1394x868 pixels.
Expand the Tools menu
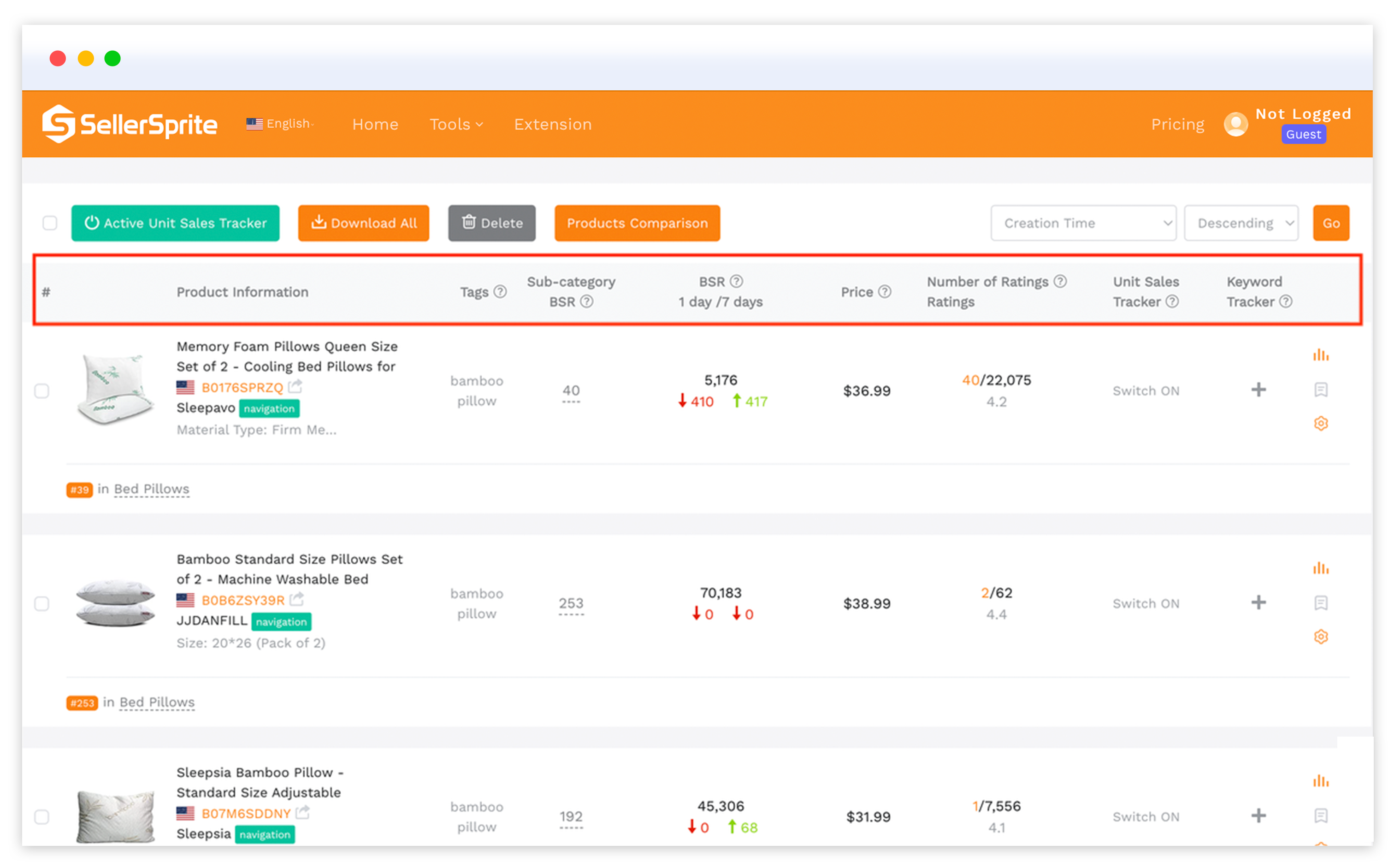(456, 124)
